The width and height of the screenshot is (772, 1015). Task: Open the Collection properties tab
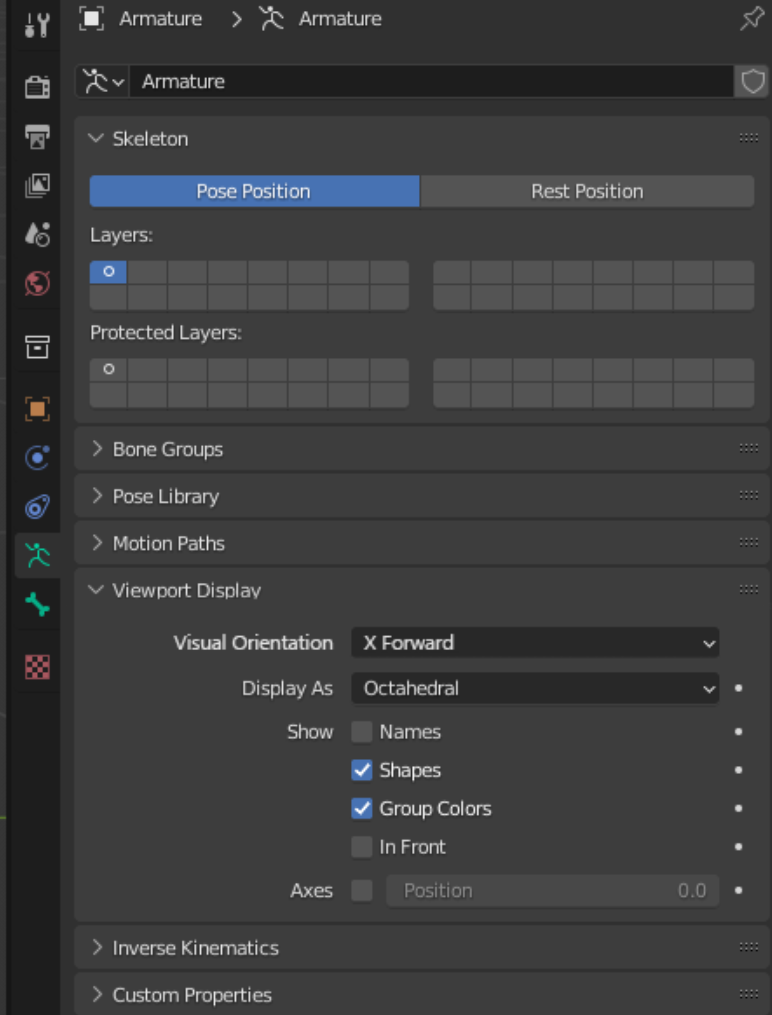point(37,347)
